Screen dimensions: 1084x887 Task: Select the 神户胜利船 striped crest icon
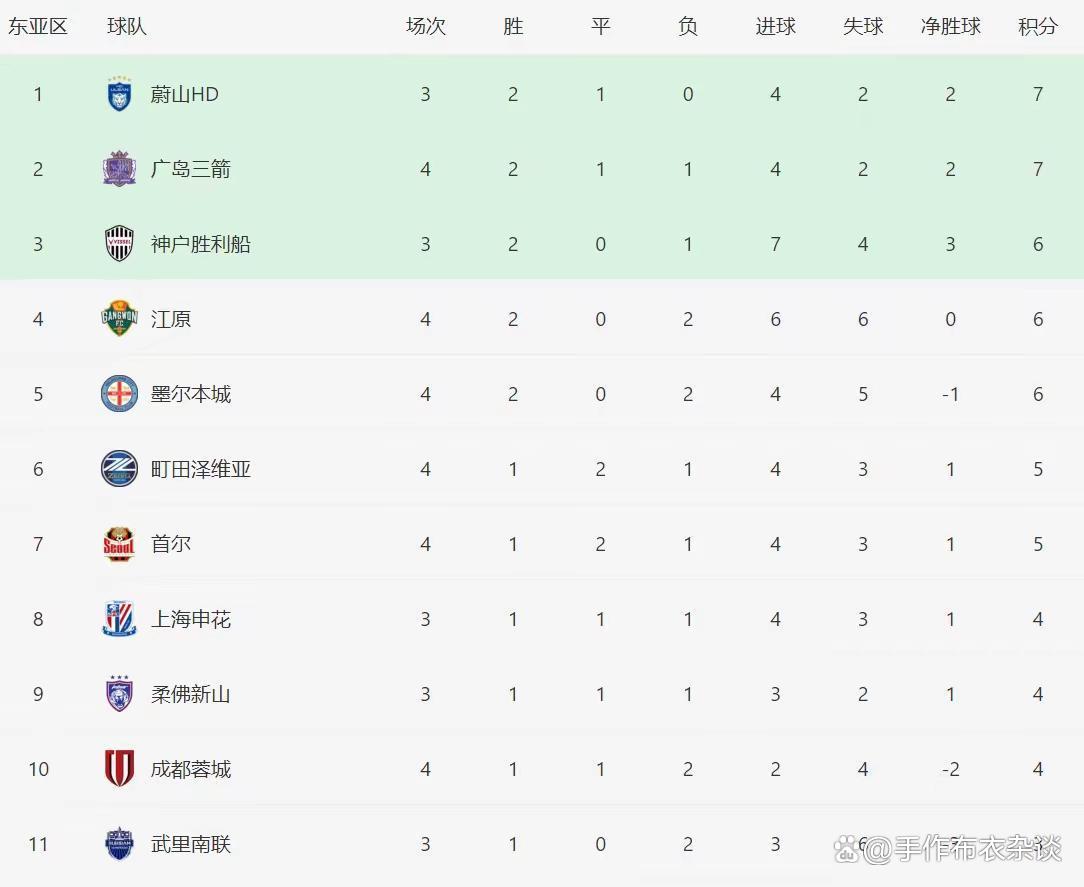119,244
